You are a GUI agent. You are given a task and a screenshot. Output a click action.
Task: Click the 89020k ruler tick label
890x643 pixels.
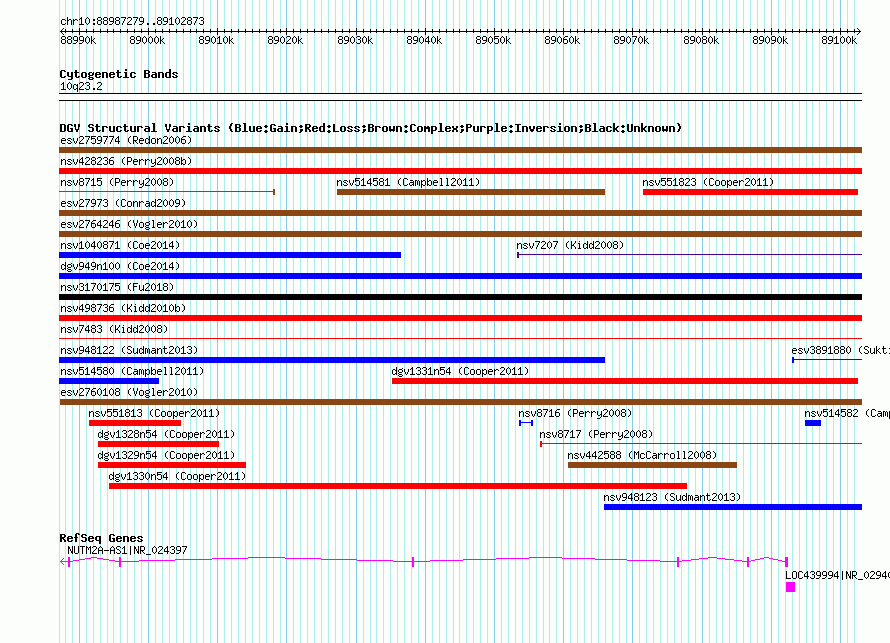(x=285, y=40)
